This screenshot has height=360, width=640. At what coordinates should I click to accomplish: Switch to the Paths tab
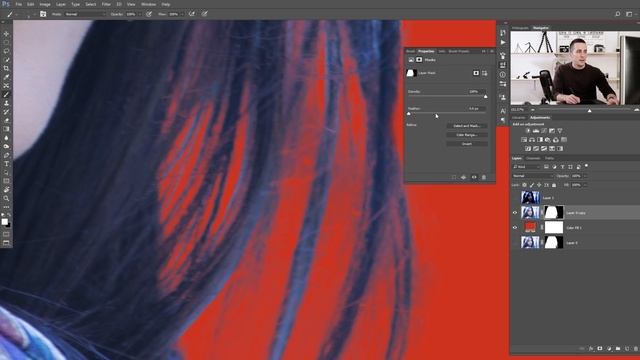tap(549, 158)
